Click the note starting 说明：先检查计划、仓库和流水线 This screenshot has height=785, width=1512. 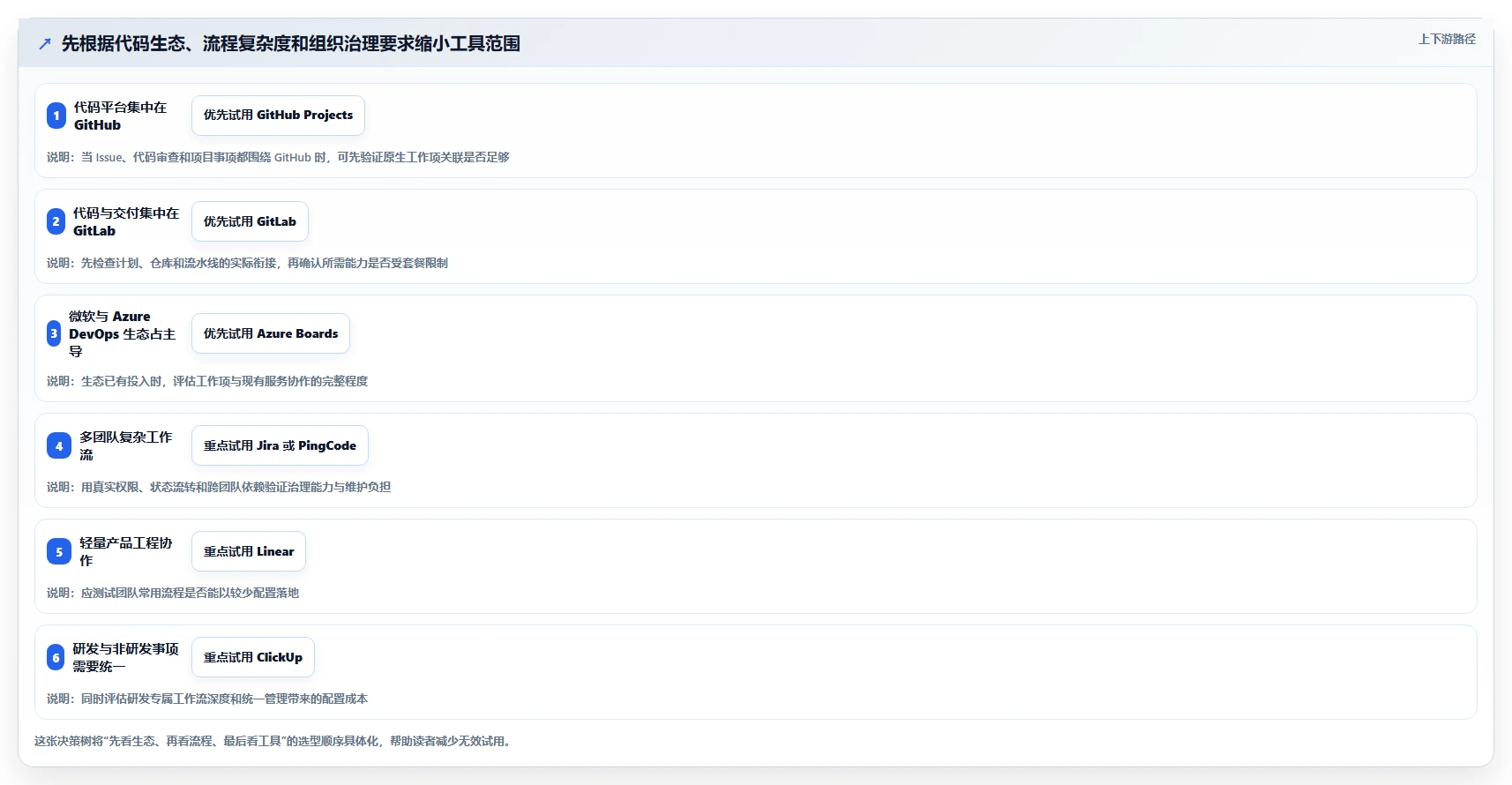click(x=247, y=263)
